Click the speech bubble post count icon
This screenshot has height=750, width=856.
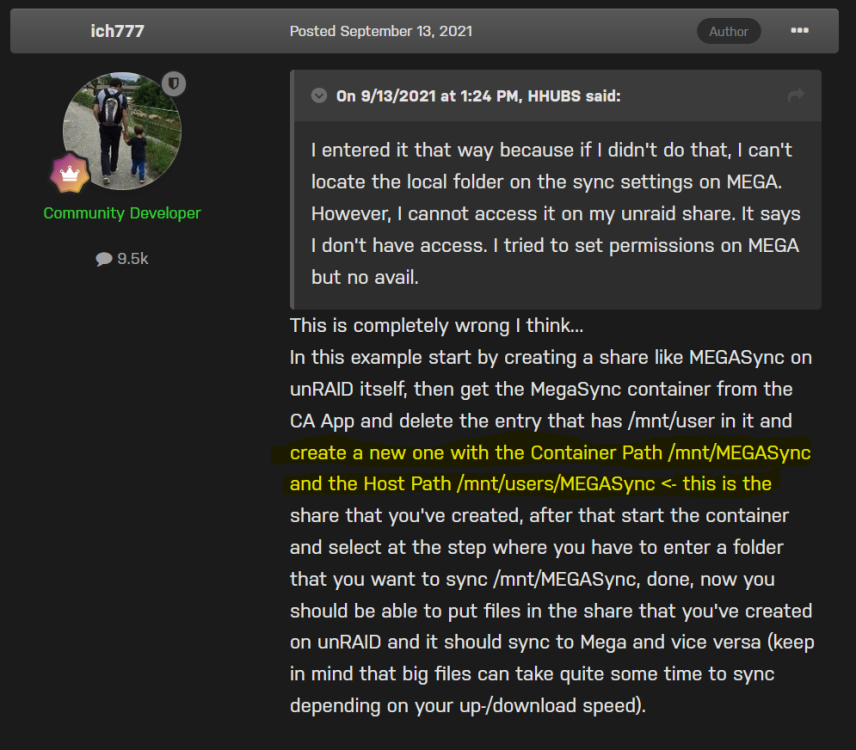[104, 259]
